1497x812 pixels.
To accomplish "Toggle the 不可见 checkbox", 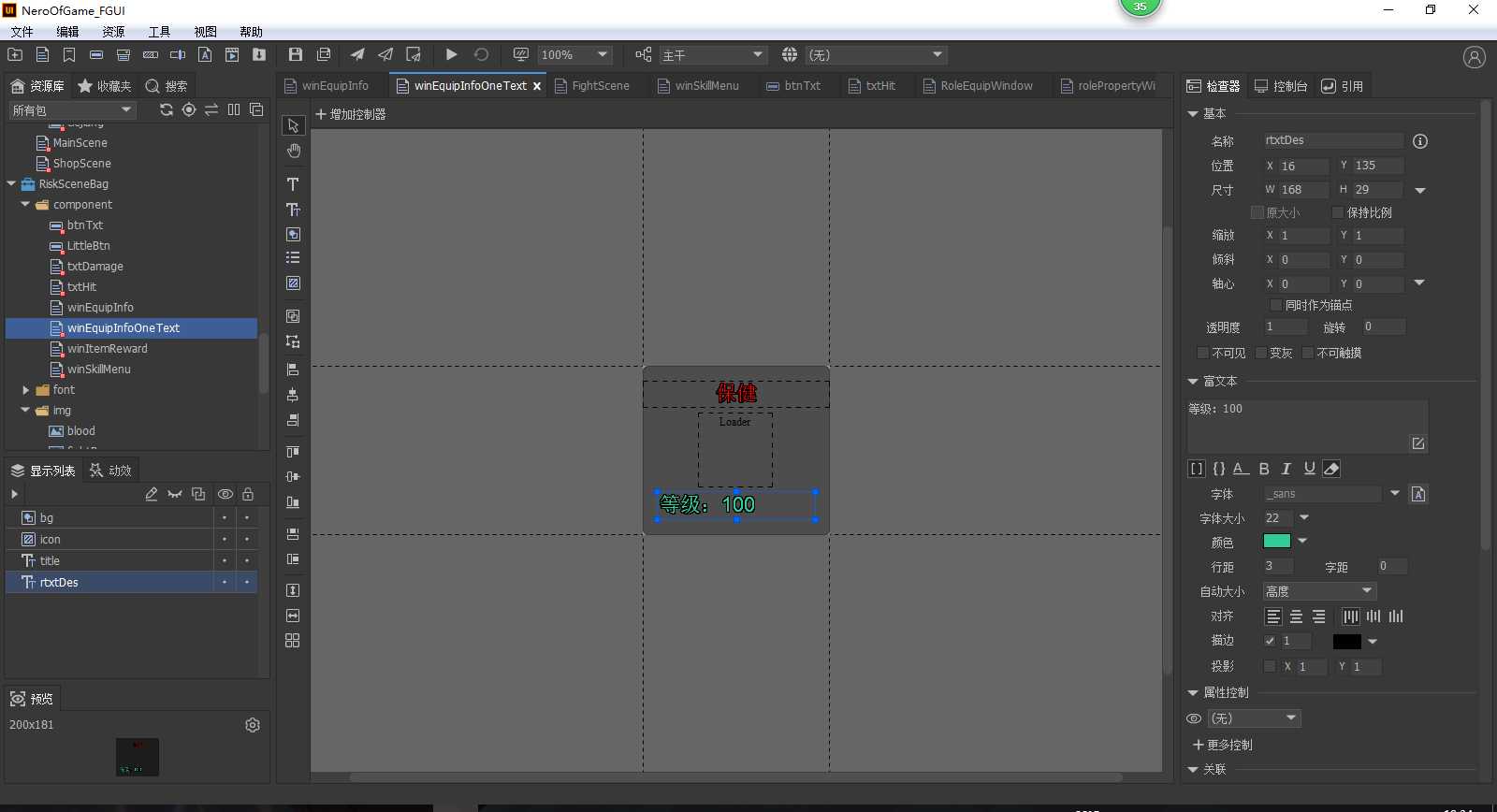I will pos(1203,353).
